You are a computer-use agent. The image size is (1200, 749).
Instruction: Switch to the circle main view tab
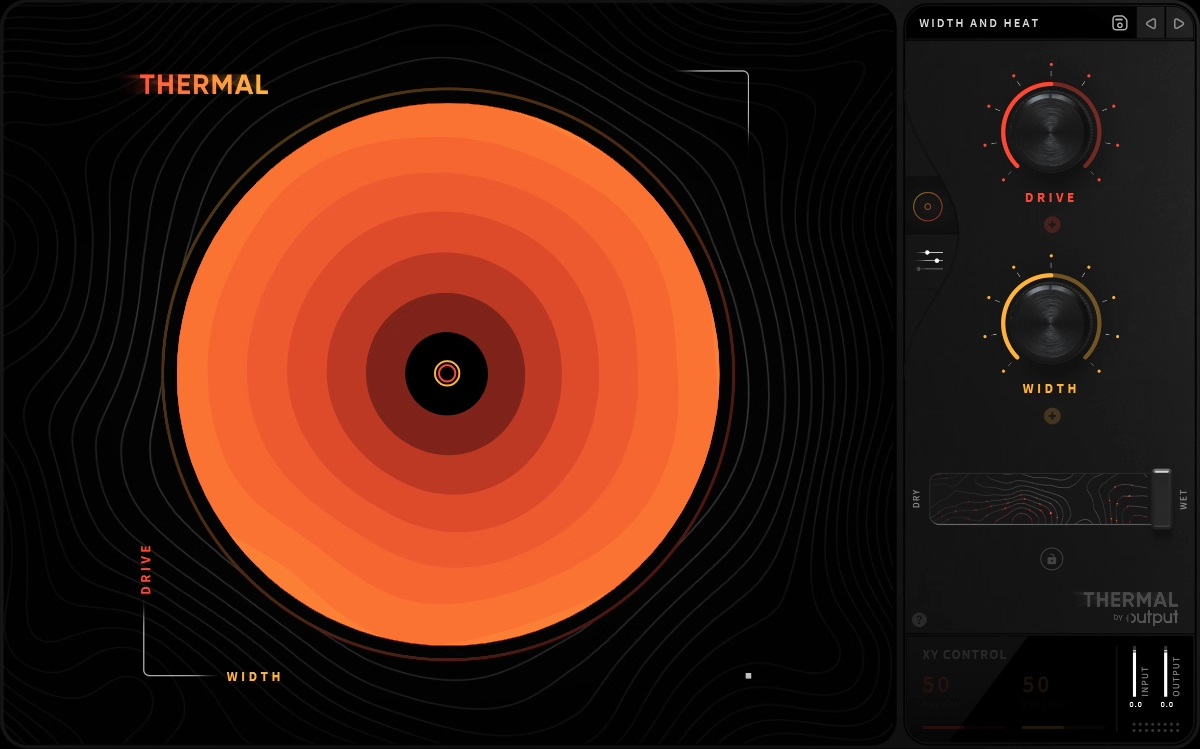pyautogui.click(x=927, y=207)
